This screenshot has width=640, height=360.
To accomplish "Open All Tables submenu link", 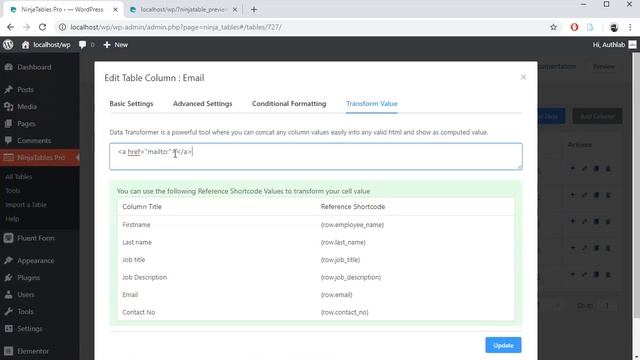I will pos(19,177).
